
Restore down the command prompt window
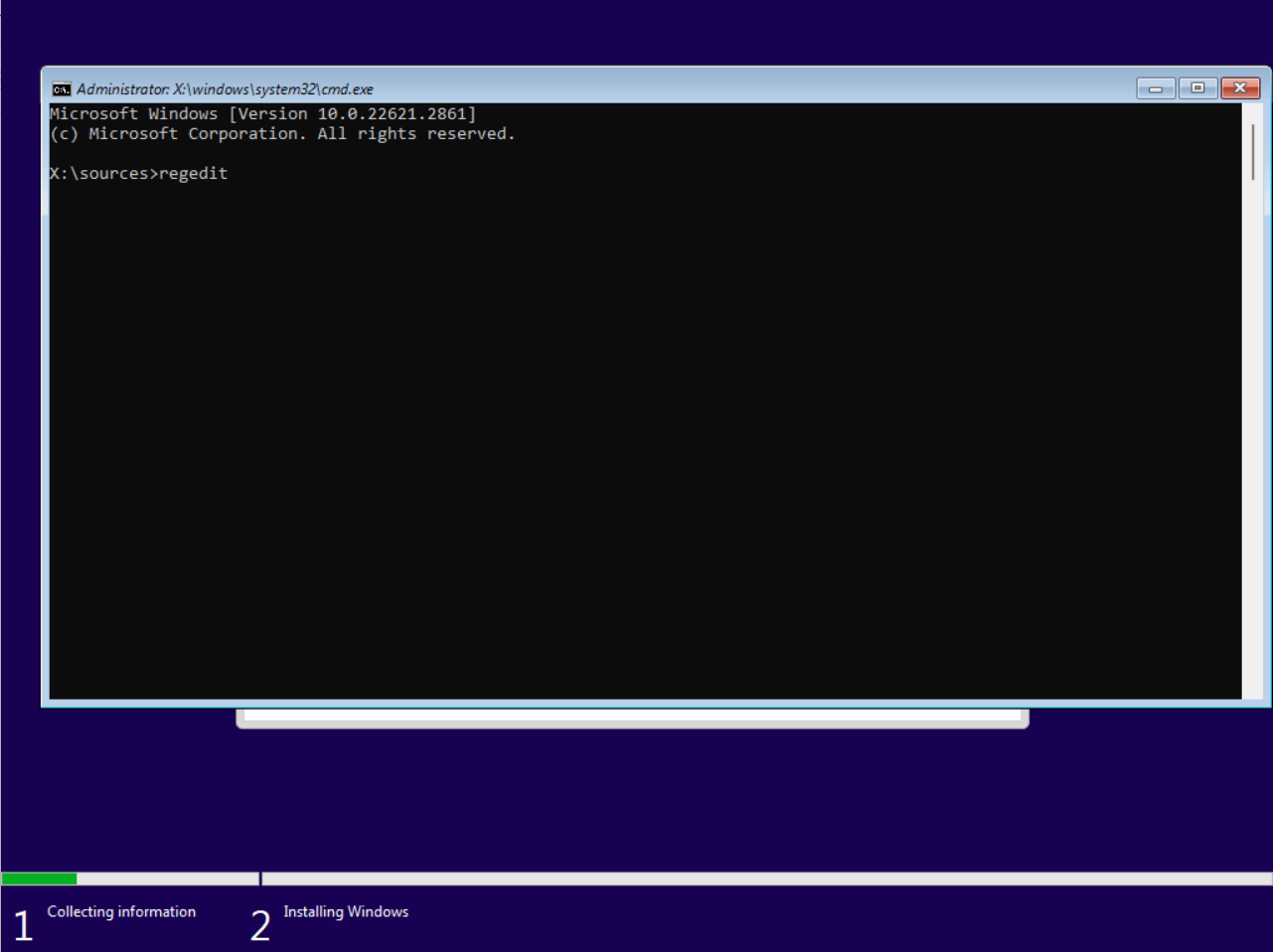tap(1197, 87)
